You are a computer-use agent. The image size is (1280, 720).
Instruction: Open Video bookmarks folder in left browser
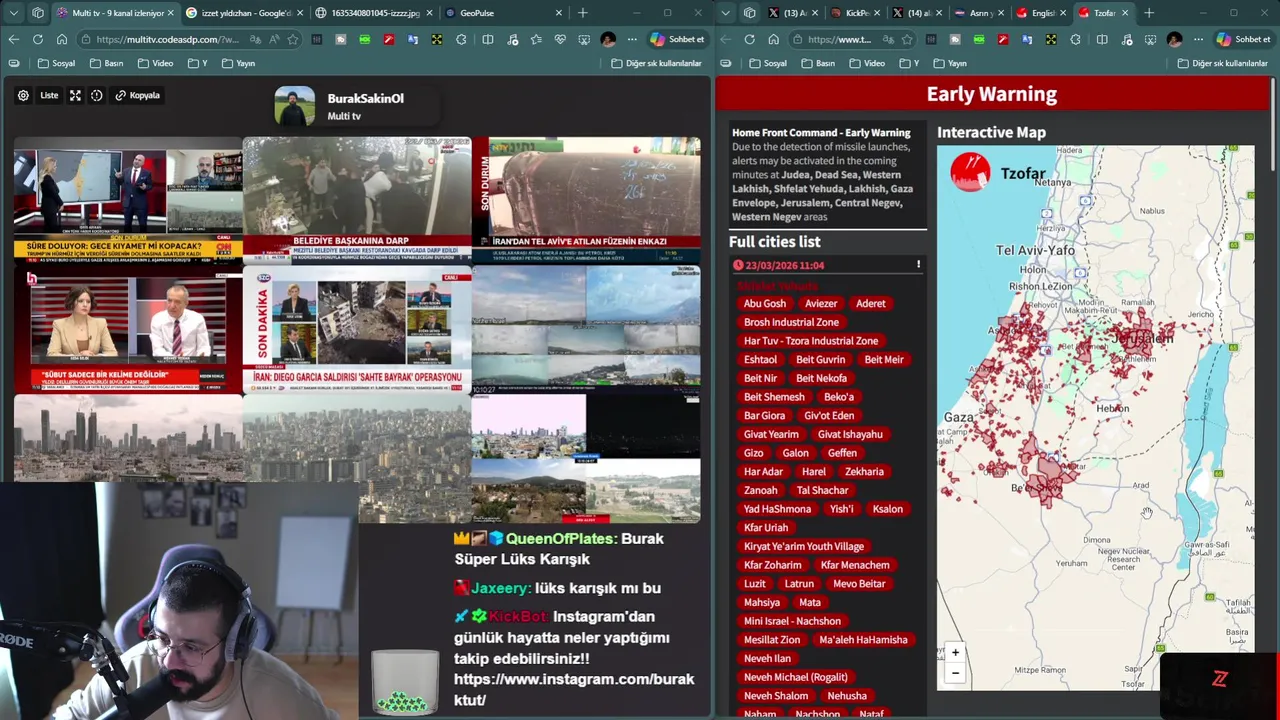click(155, 63)
